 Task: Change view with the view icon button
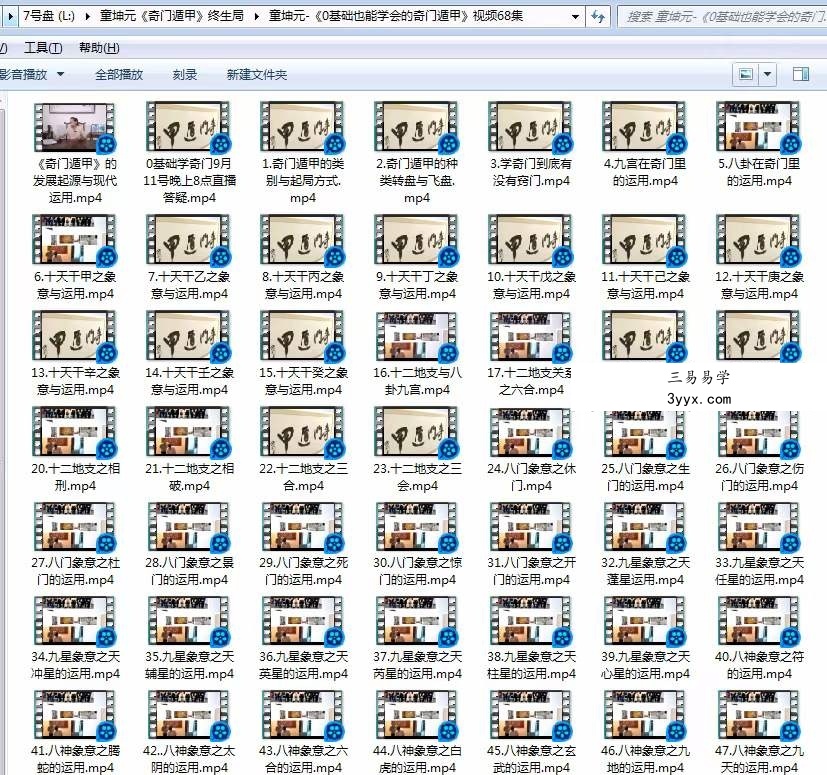coord(746,74)
